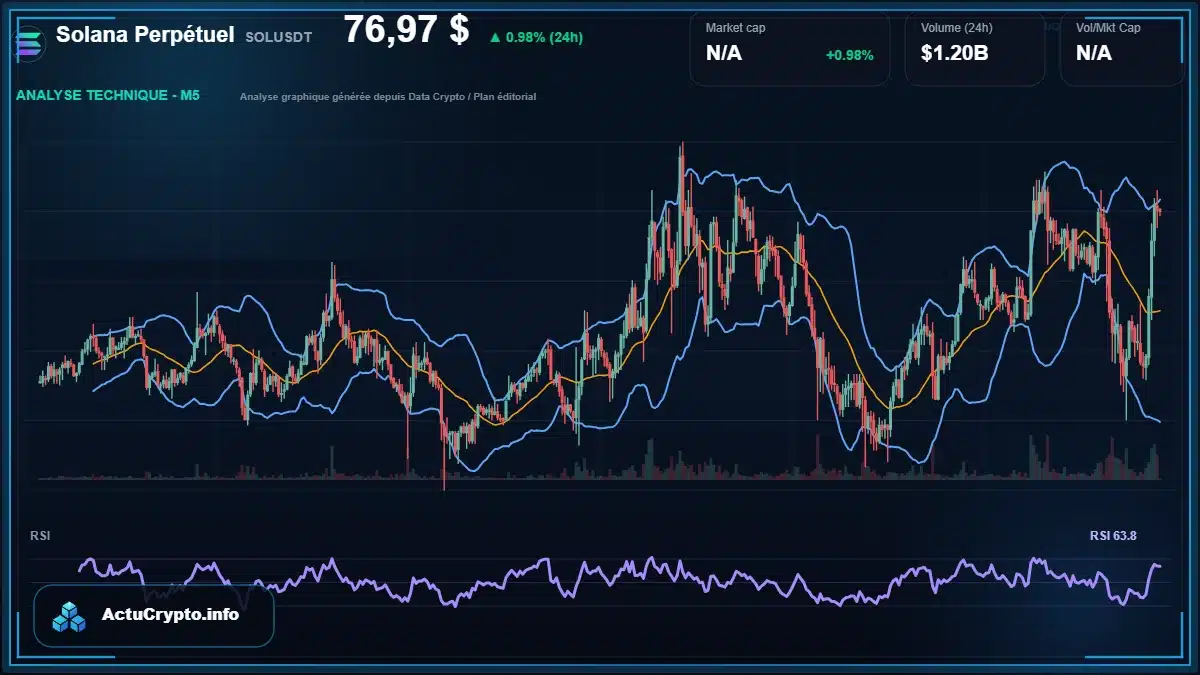Click the purple RSI indicator line
This screenshot has height=675, width=1200.
pyautogui.click(x=620, y=580)
